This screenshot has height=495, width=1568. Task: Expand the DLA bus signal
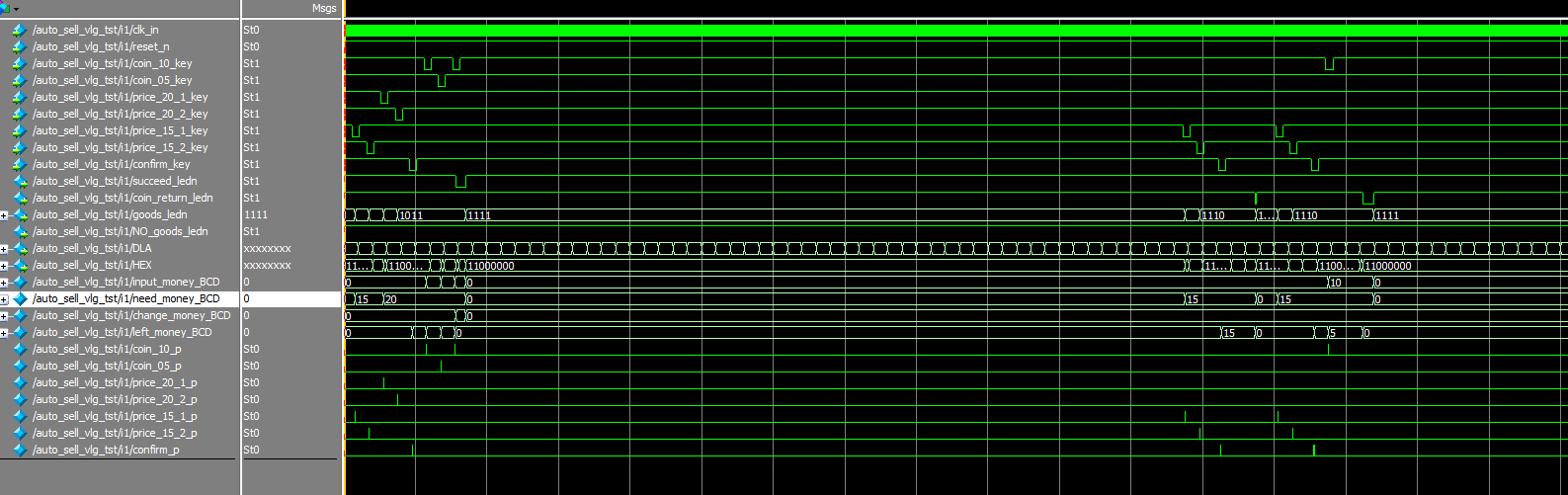[x=4, y=249]
